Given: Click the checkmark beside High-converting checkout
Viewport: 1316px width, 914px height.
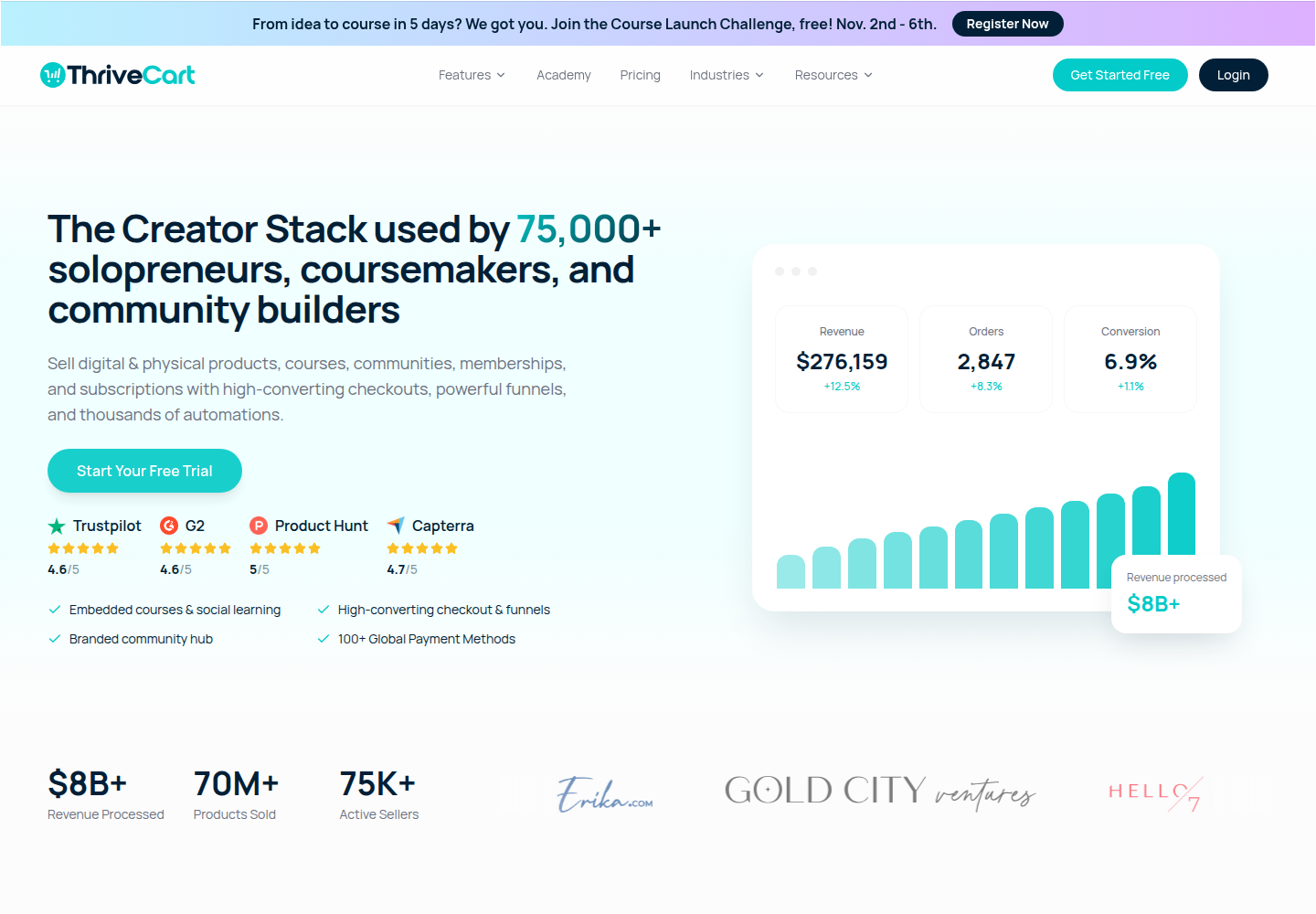Looking at the screenshot, I should pyautogui.click(x=324, y=610).
